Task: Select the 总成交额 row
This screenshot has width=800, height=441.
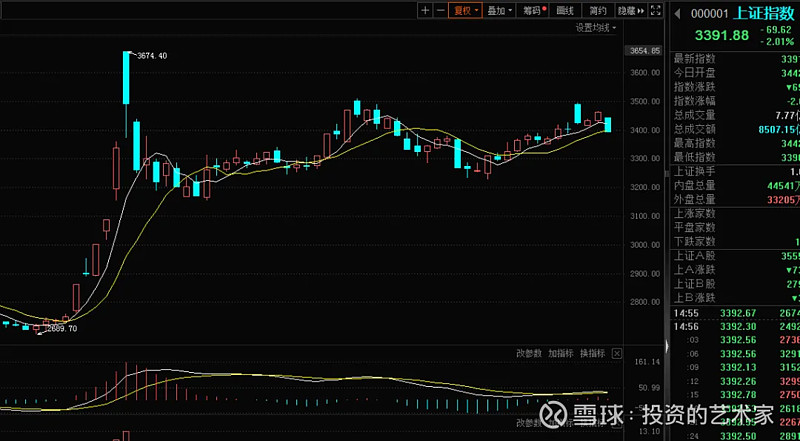Action: point(735,129)
